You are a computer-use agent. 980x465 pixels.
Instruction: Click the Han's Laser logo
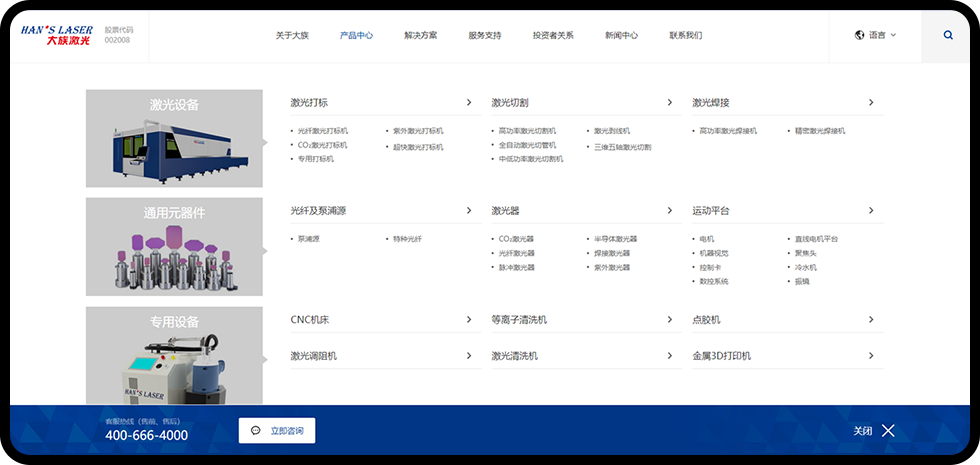[56, 35]
